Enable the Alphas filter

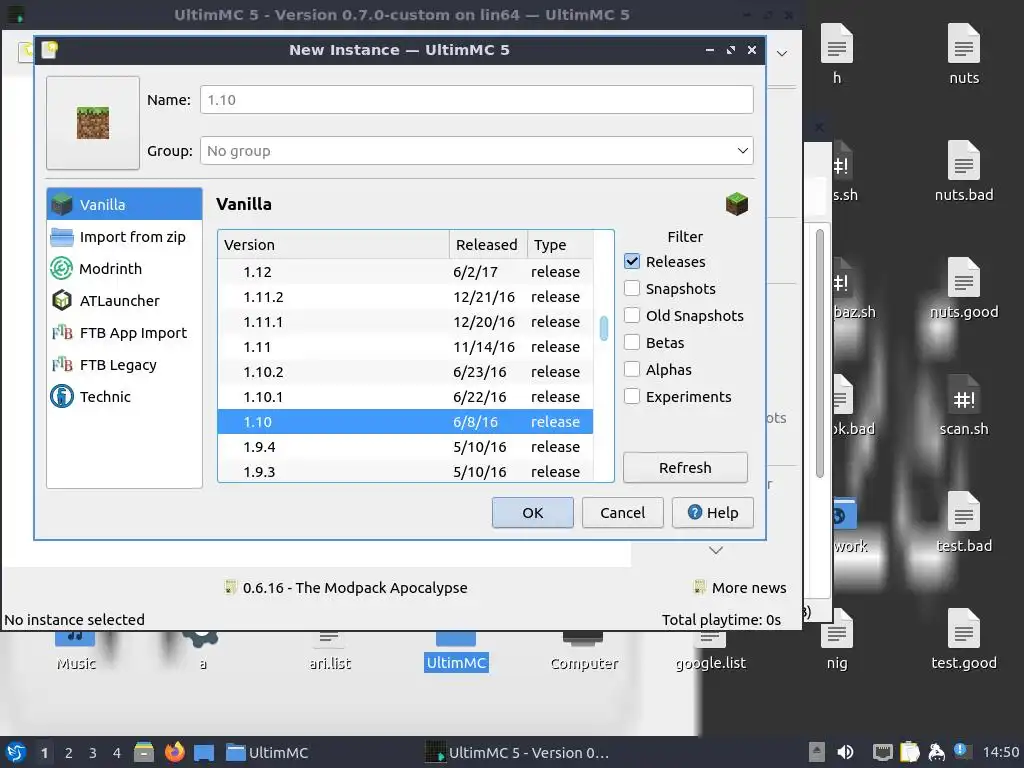632,369
